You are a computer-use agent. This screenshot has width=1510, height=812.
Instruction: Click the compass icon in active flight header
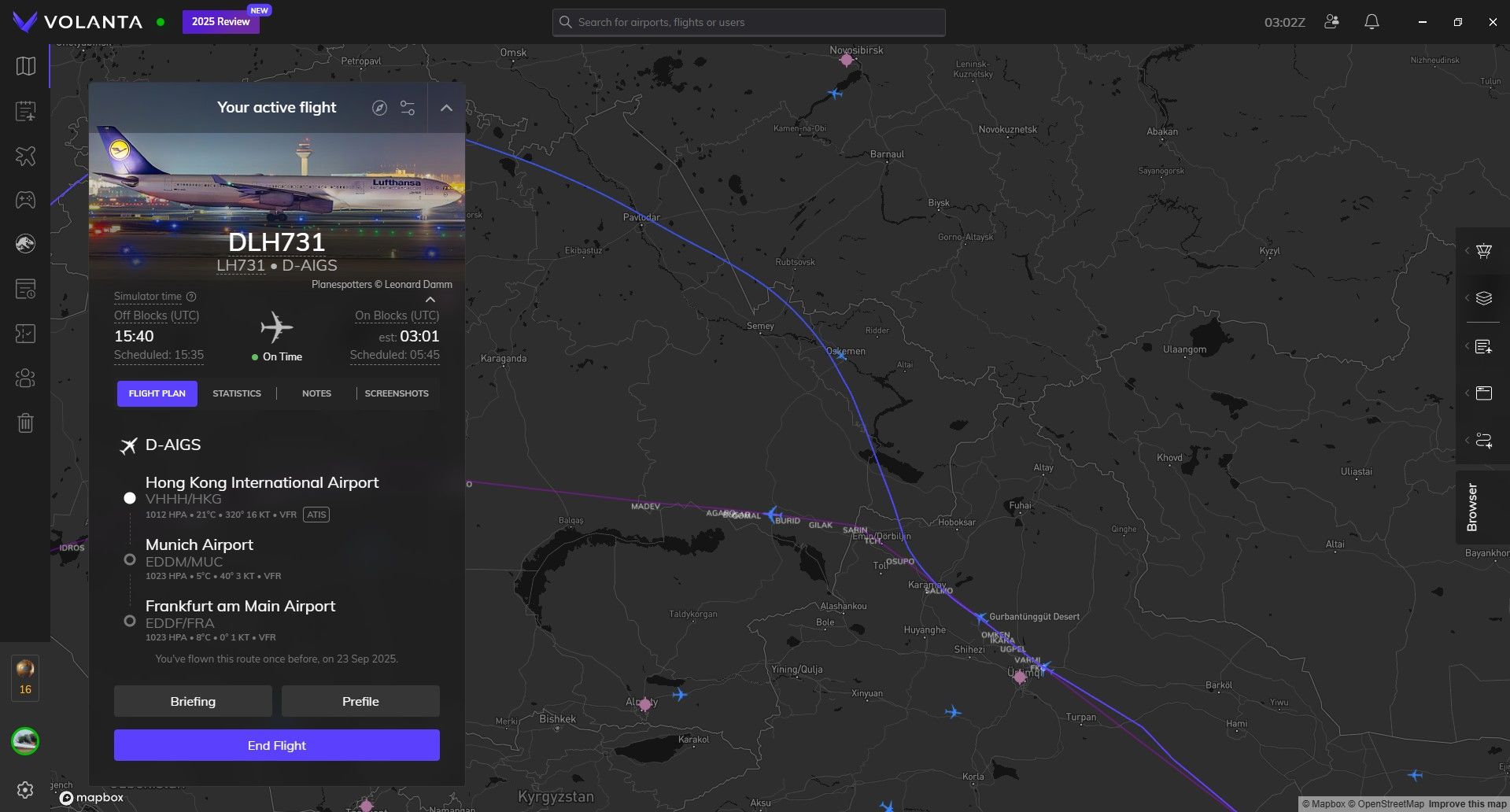pyautogui.click(x=379, y=108)
